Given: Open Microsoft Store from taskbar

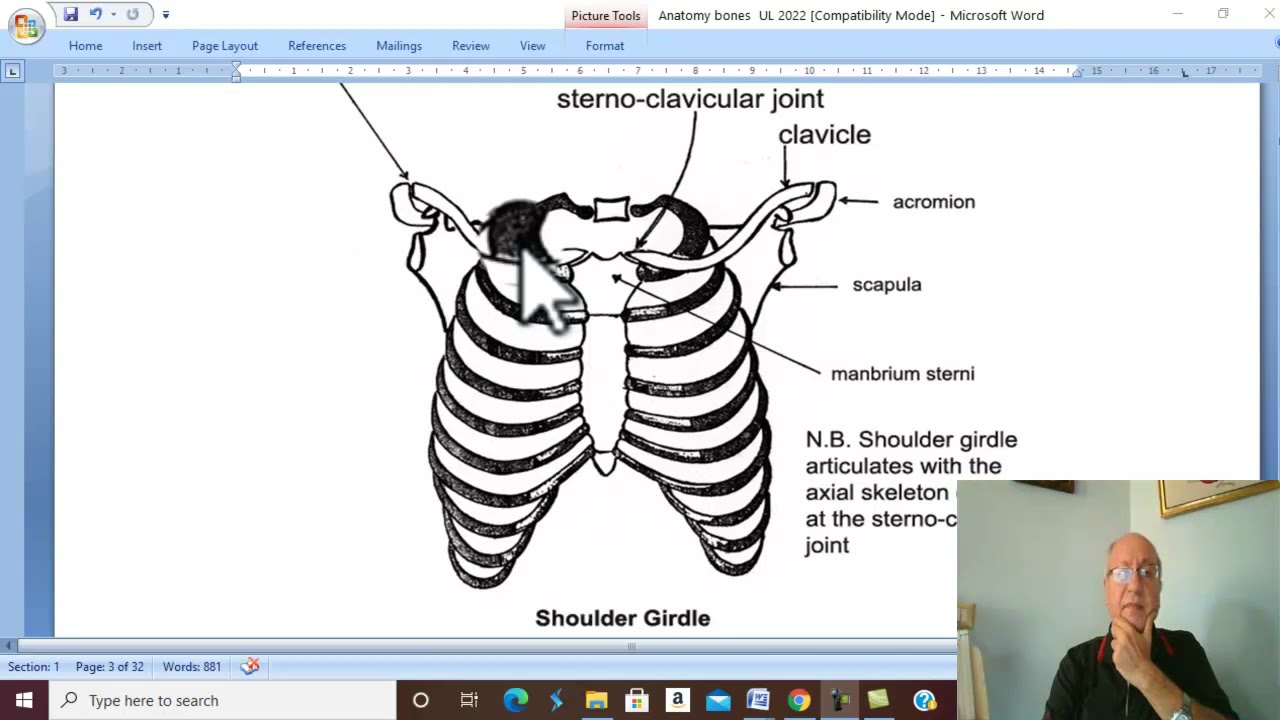Looking at the screenshot, I should coord(637,700).
